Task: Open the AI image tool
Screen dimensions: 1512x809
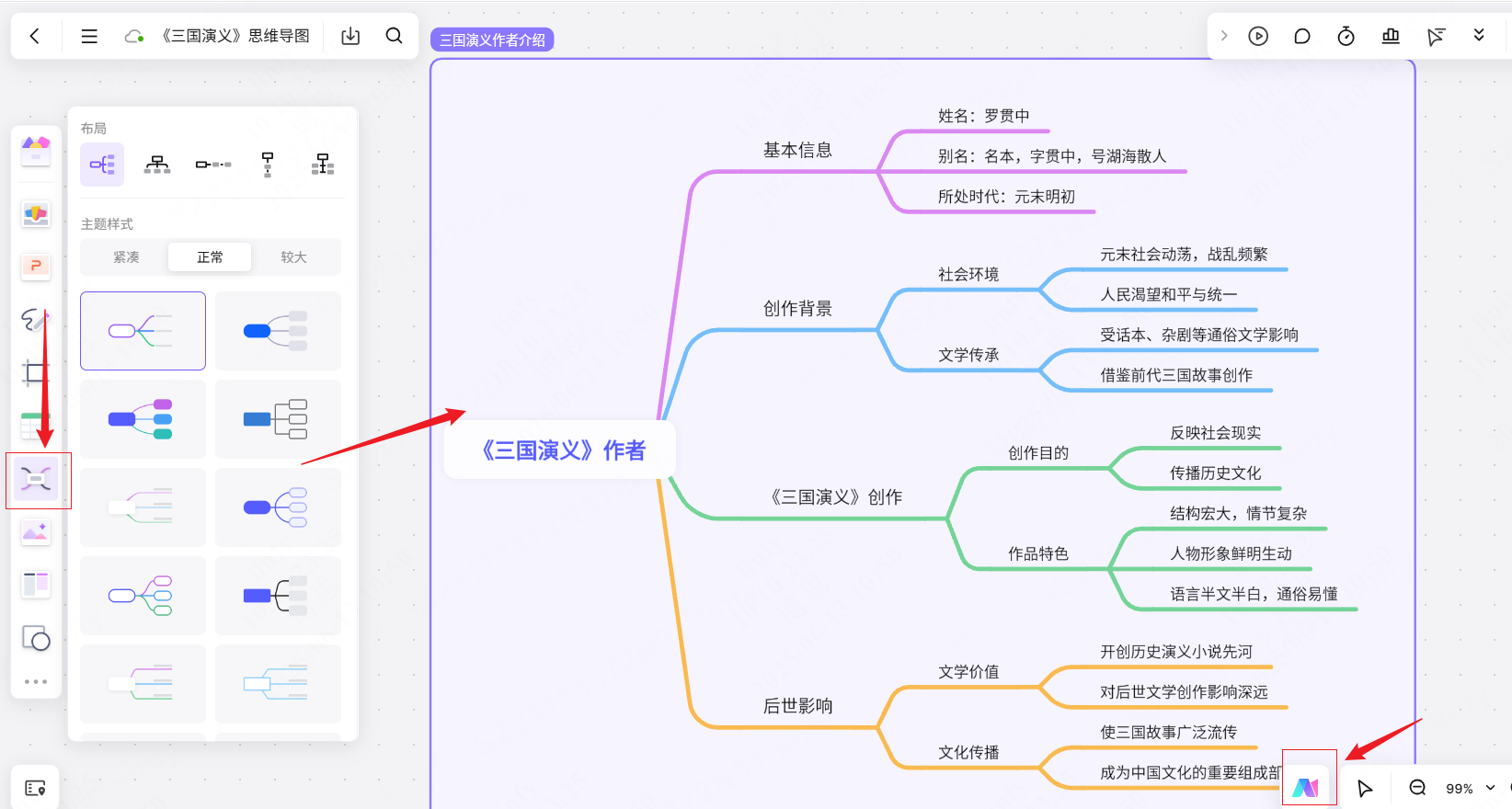Action: point(36,531)
